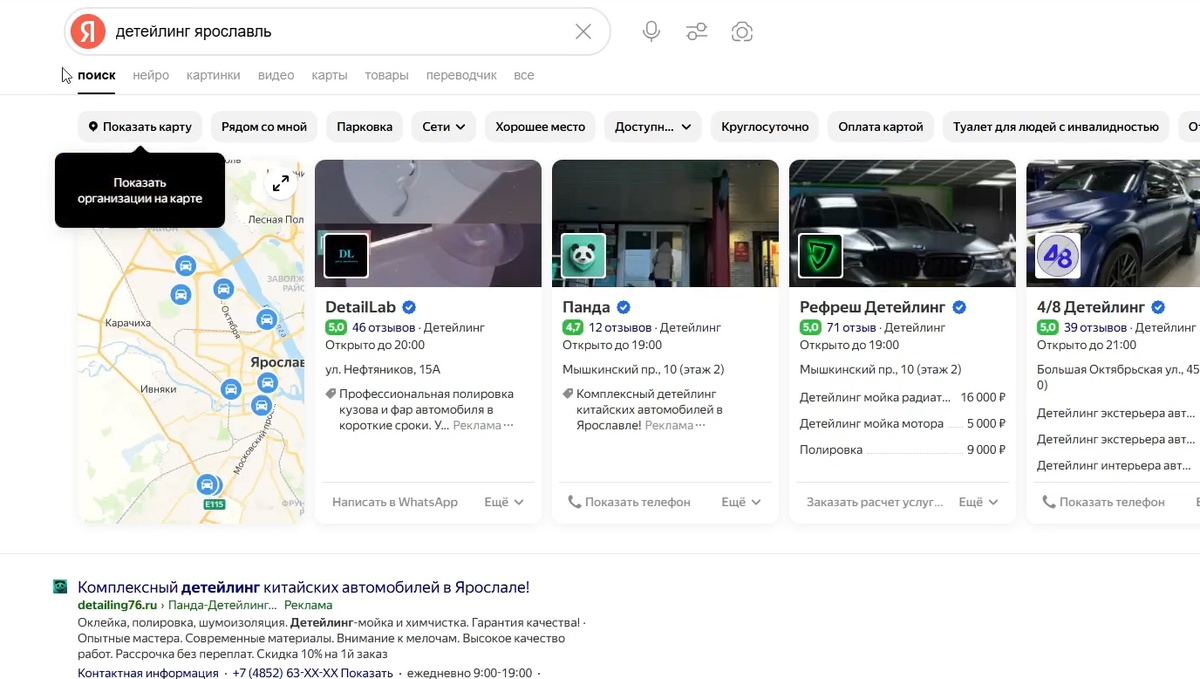1200x679 pixels.
Task: Open ad options dots in Панда card
Action: click(700, 425)
